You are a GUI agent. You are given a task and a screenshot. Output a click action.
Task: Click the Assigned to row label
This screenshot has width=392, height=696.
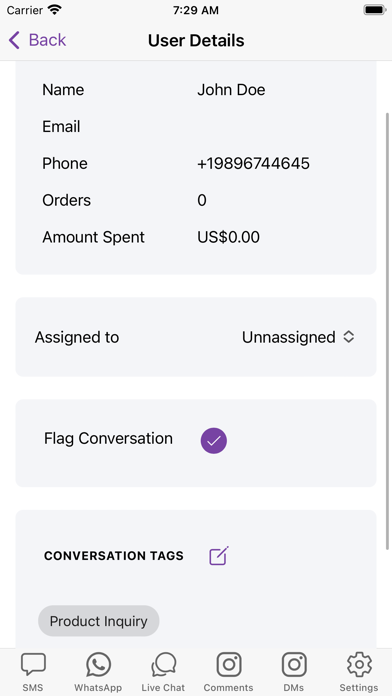[x=77, y=337]
